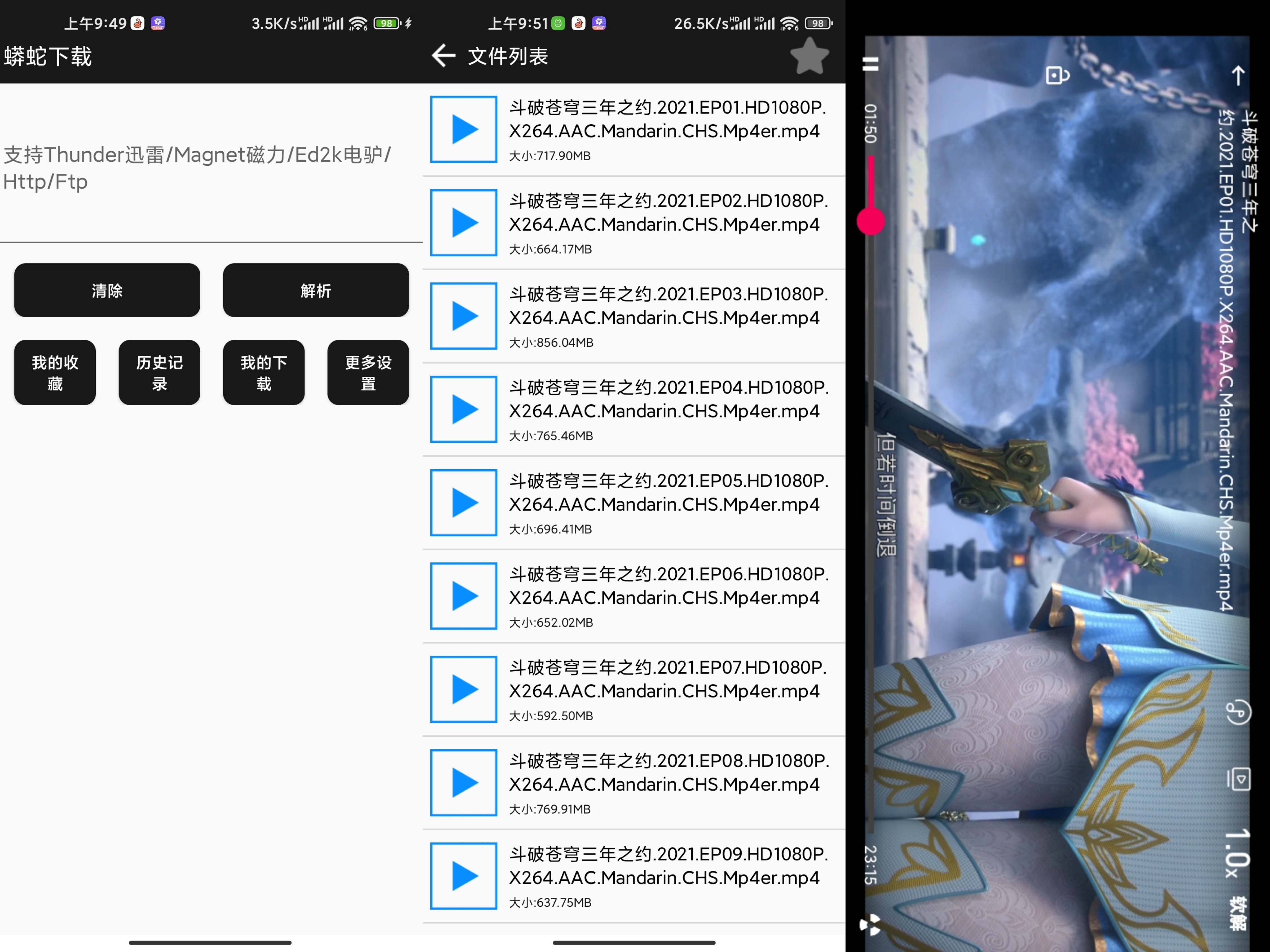Viewport: 1270px width, 952px height.
Task: Click the size label 大小:765.46MB
Action: 551,436
